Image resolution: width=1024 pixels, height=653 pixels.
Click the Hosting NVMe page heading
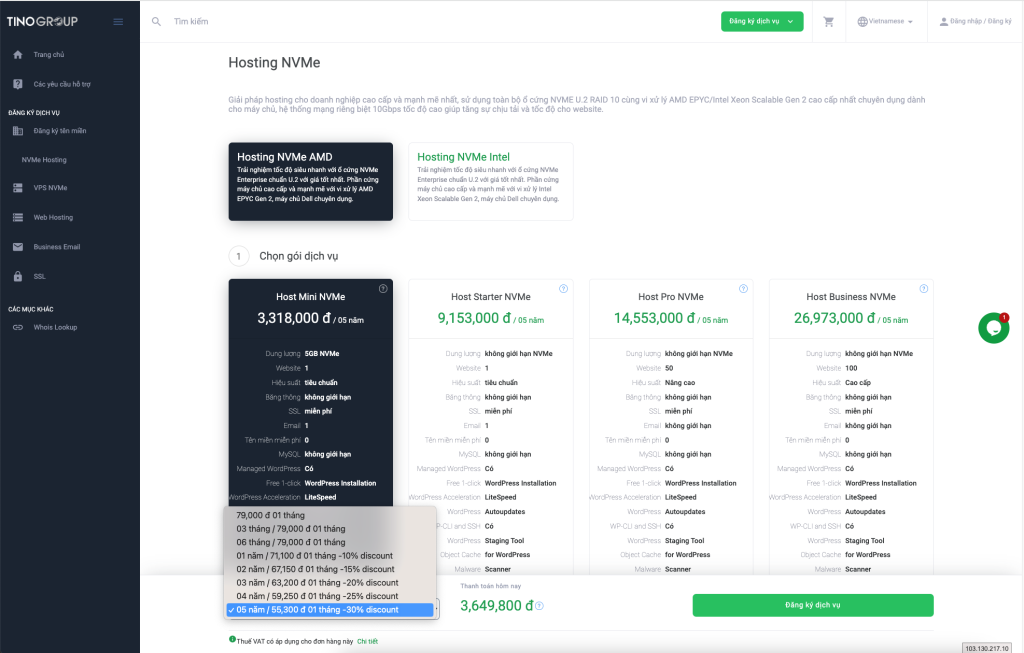point(274,63)
